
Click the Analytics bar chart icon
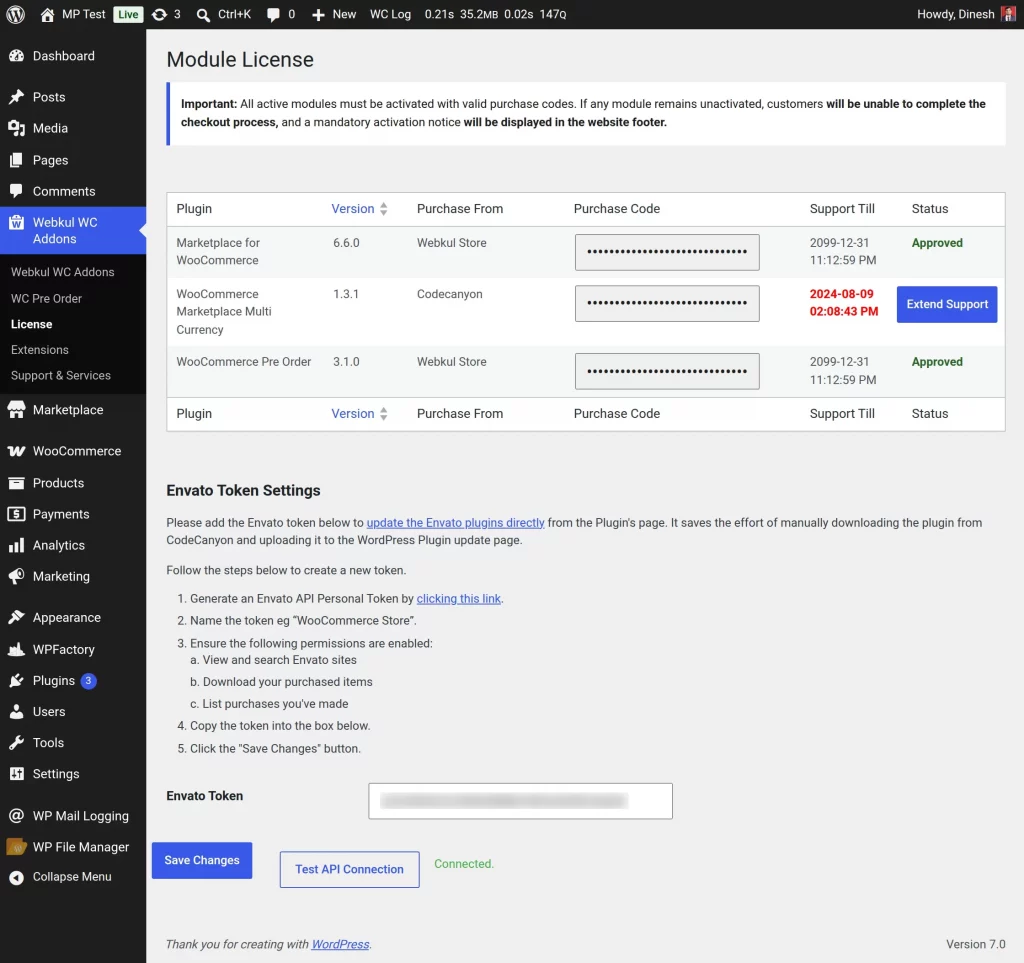click(x=16, y=545)
